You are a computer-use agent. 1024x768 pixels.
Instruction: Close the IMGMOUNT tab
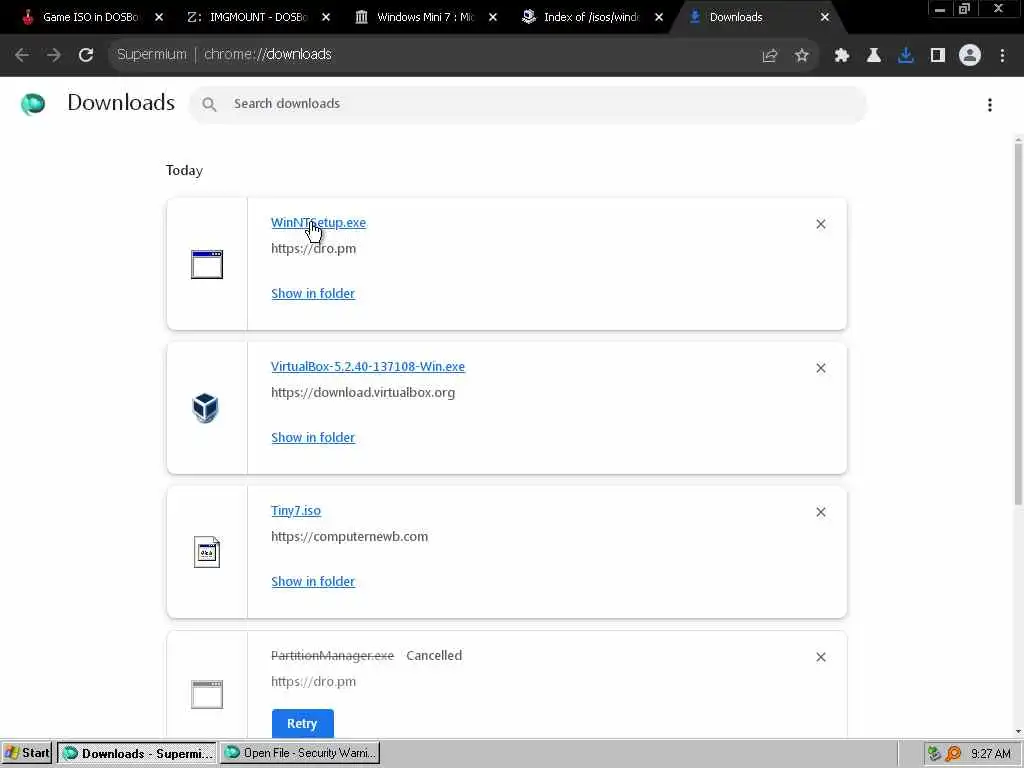point(326,18)
